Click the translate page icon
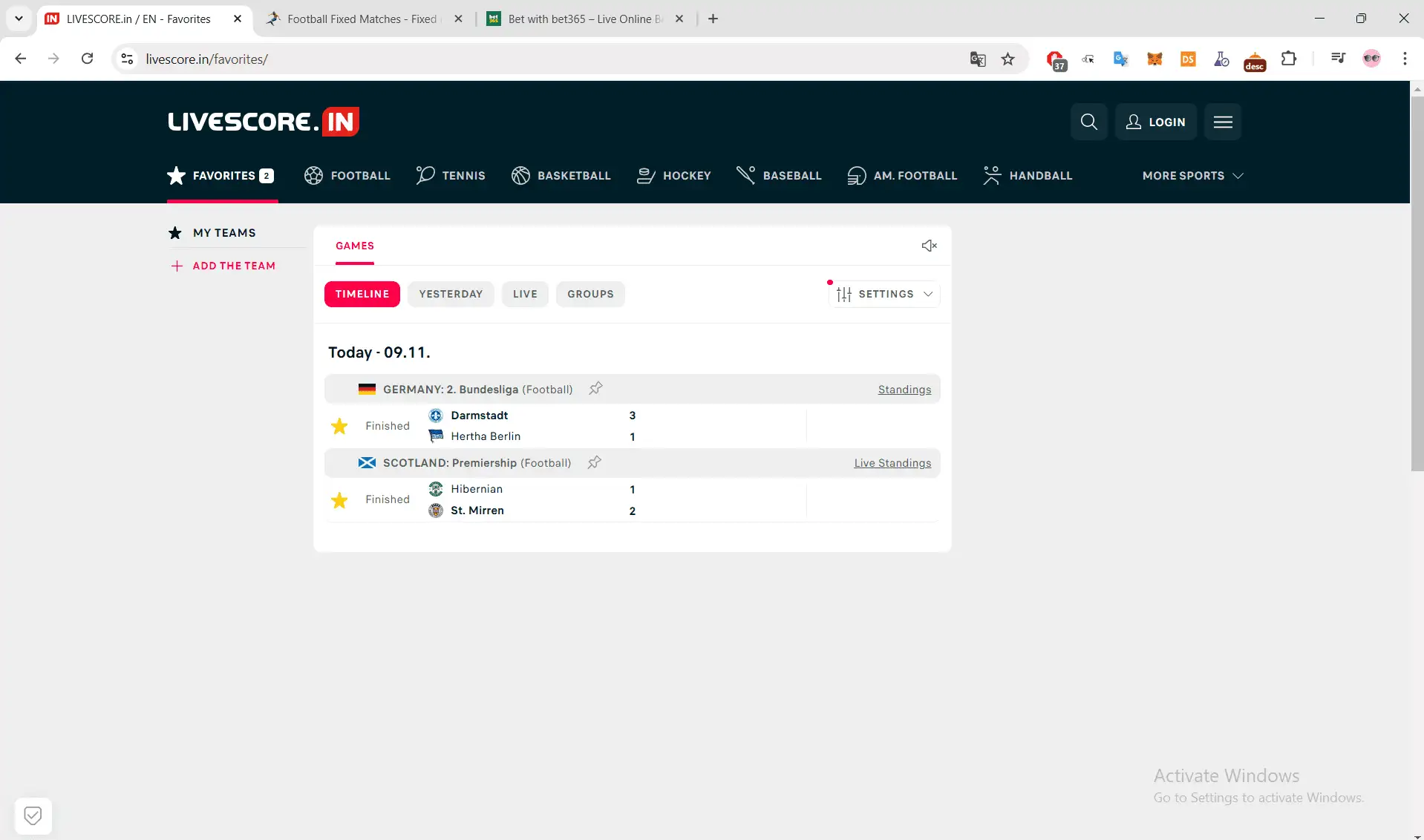This screenshot has height=840, width=1424. (x=978, y=59)
